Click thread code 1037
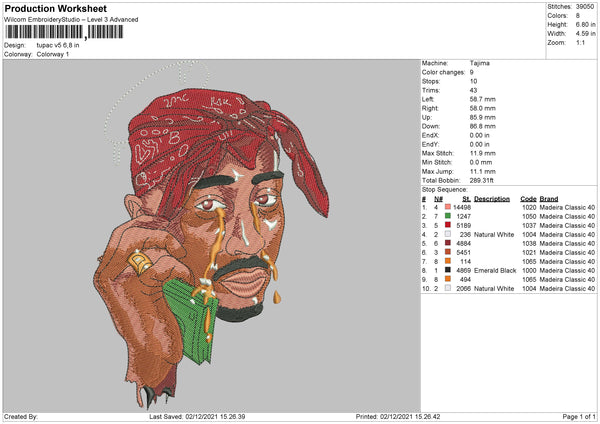 point(529,225)
